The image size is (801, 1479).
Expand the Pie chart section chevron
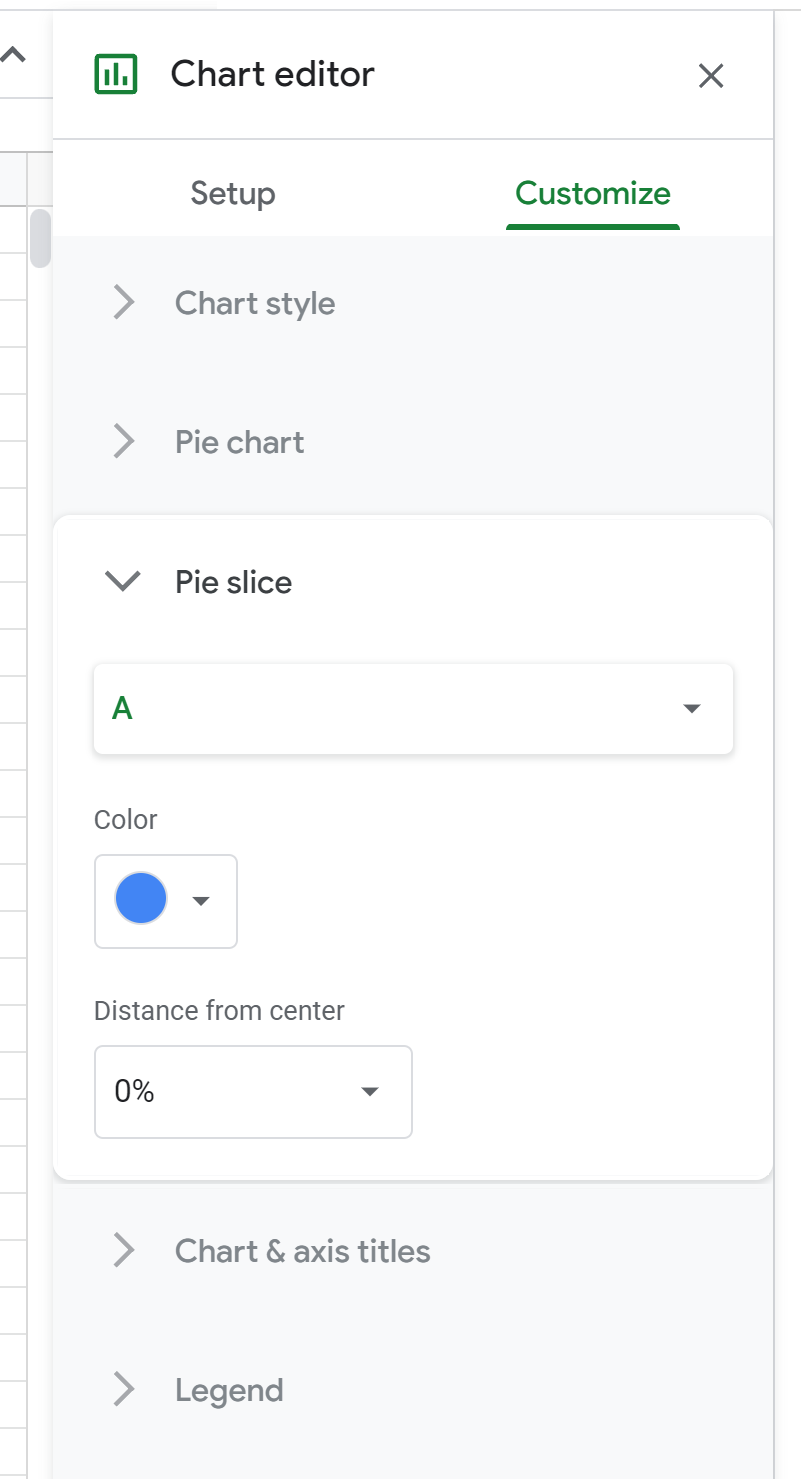pyautogui.click(x=124, y=442)
